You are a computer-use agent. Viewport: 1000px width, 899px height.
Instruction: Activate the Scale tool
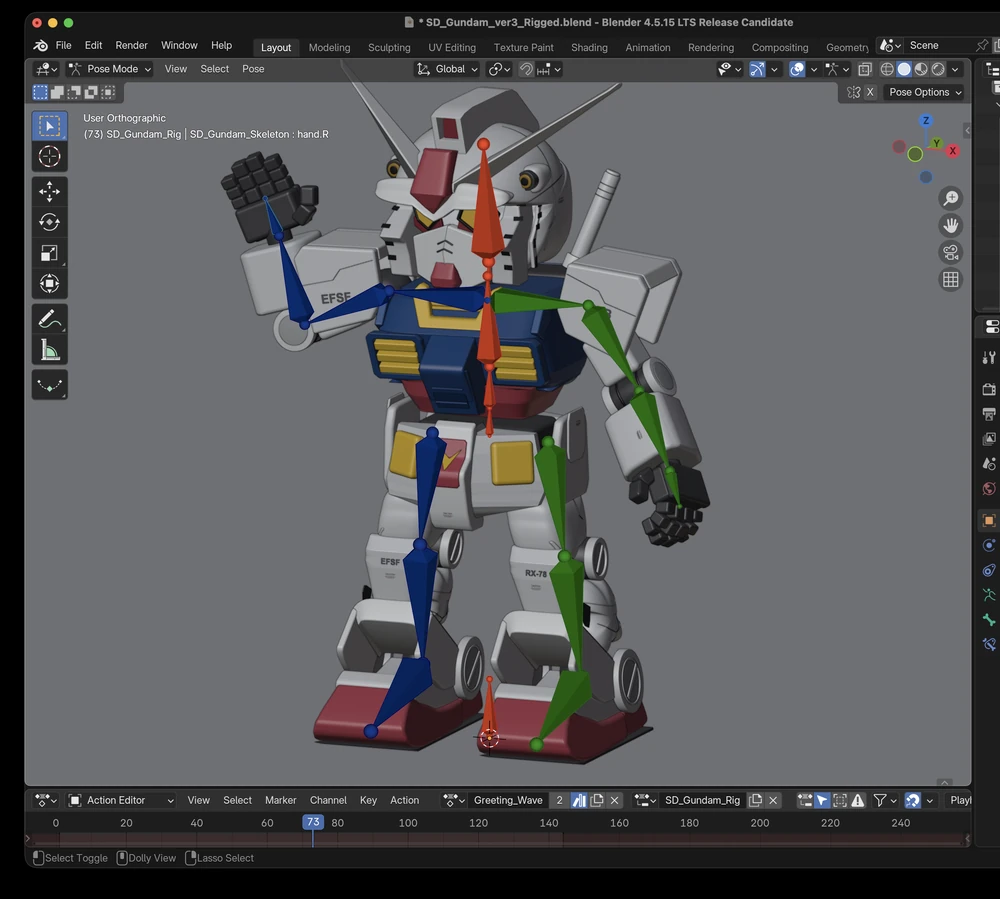[49, 252]
